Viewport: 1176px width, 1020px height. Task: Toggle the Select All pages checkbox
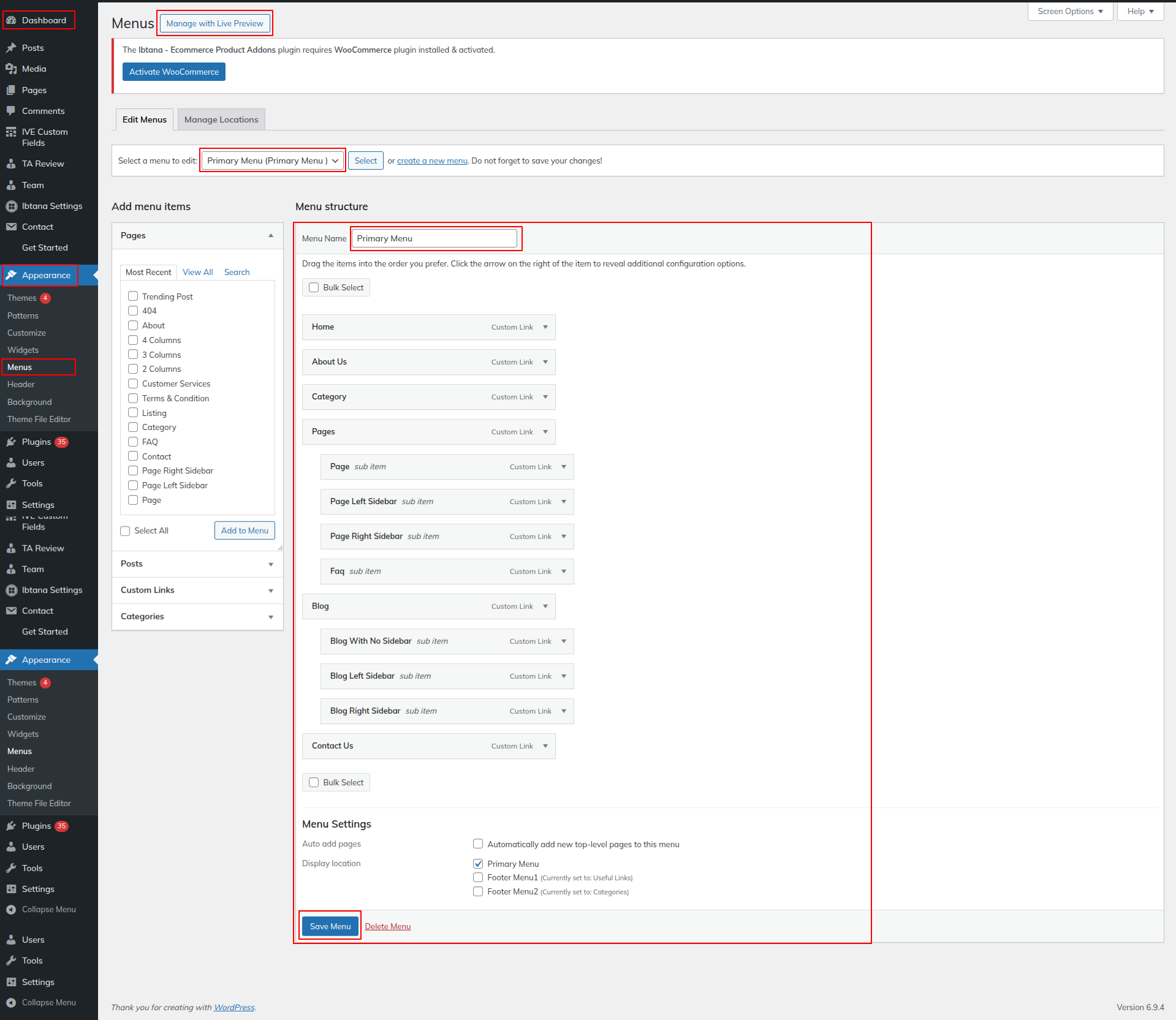click(x=126, y=531)
